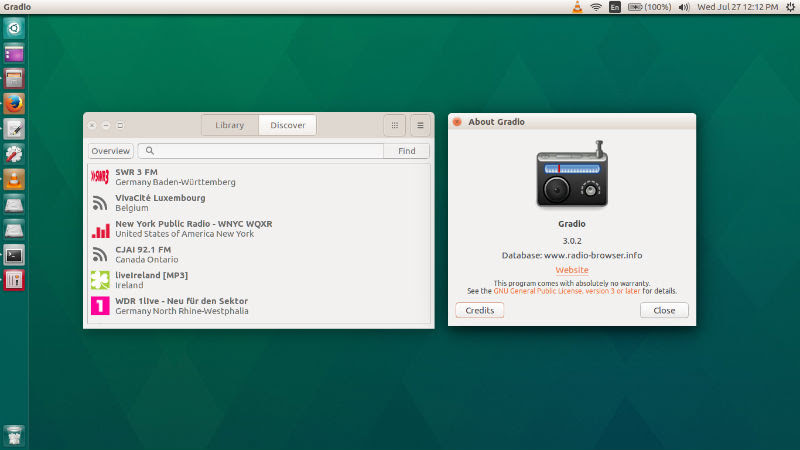Click the VivaCité Luxembourg feed icon
The height and width of the screenshot is (450, 800).
tap(100, 203)
